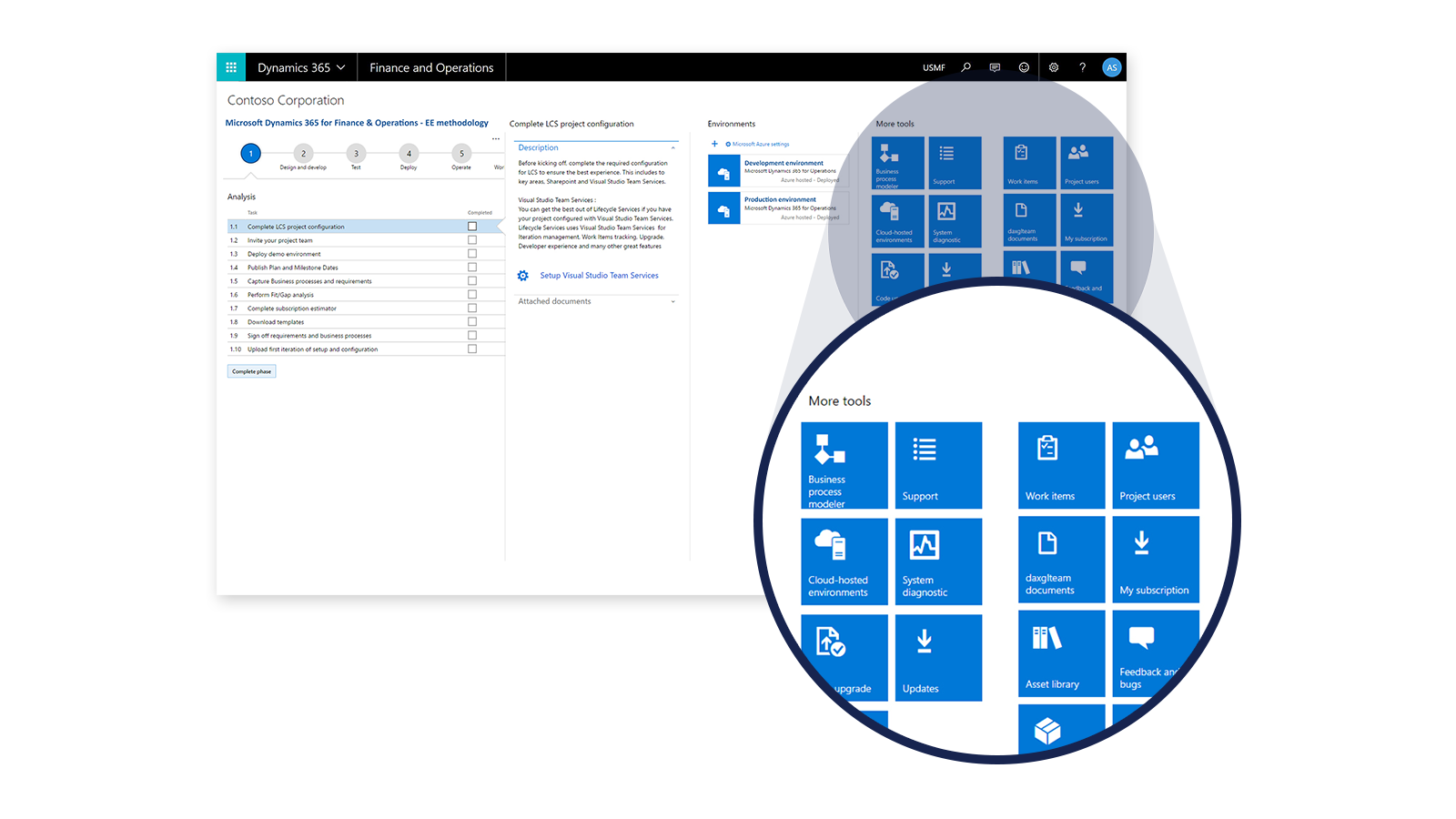
Task: Select task row 'Deploy demo environment'
Action: [365, 254]
